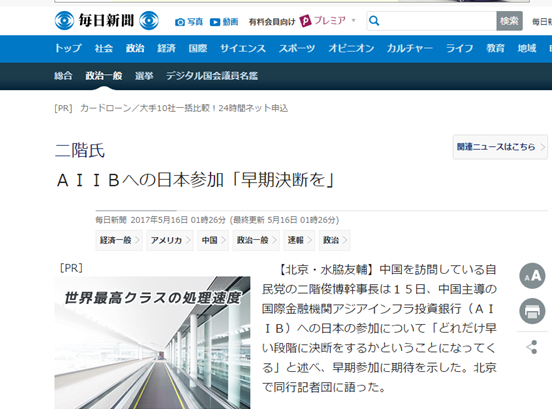
Task: Open the 経済 section
Action: pos(166,48)
